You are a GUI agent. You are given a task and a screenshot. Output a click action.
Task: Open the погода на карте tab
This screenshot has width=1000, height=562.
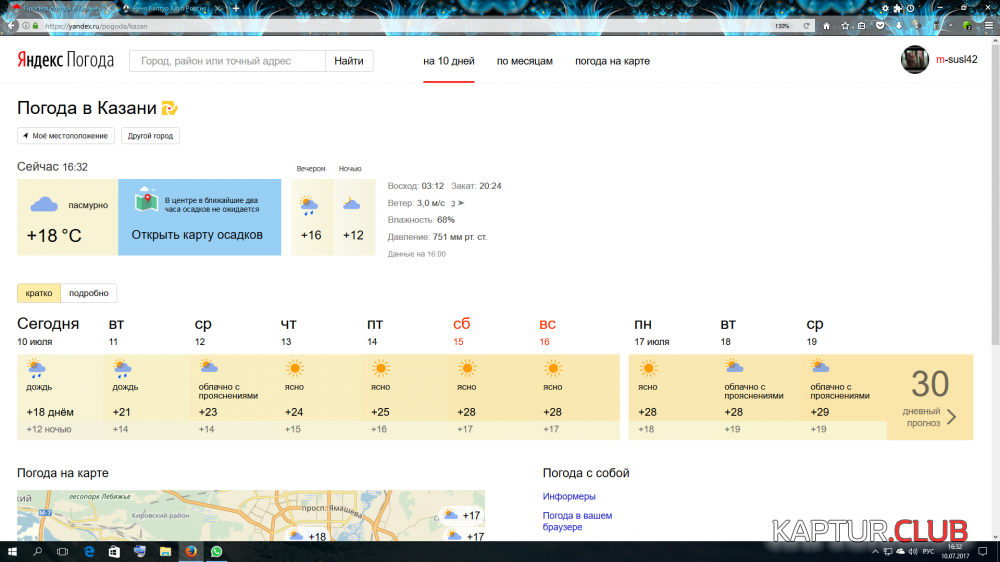click(612, 61)
